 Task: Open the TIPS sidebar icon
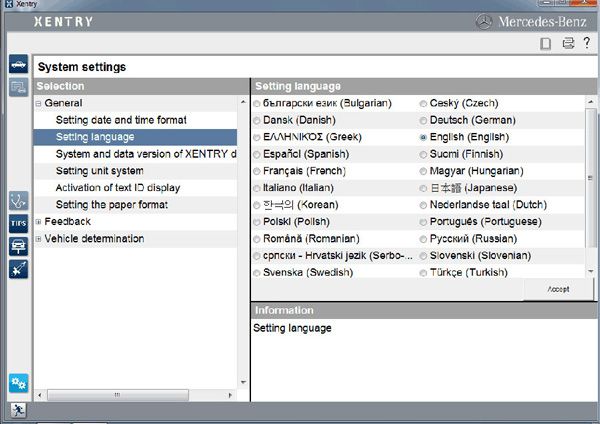click(x=18, y=223)
